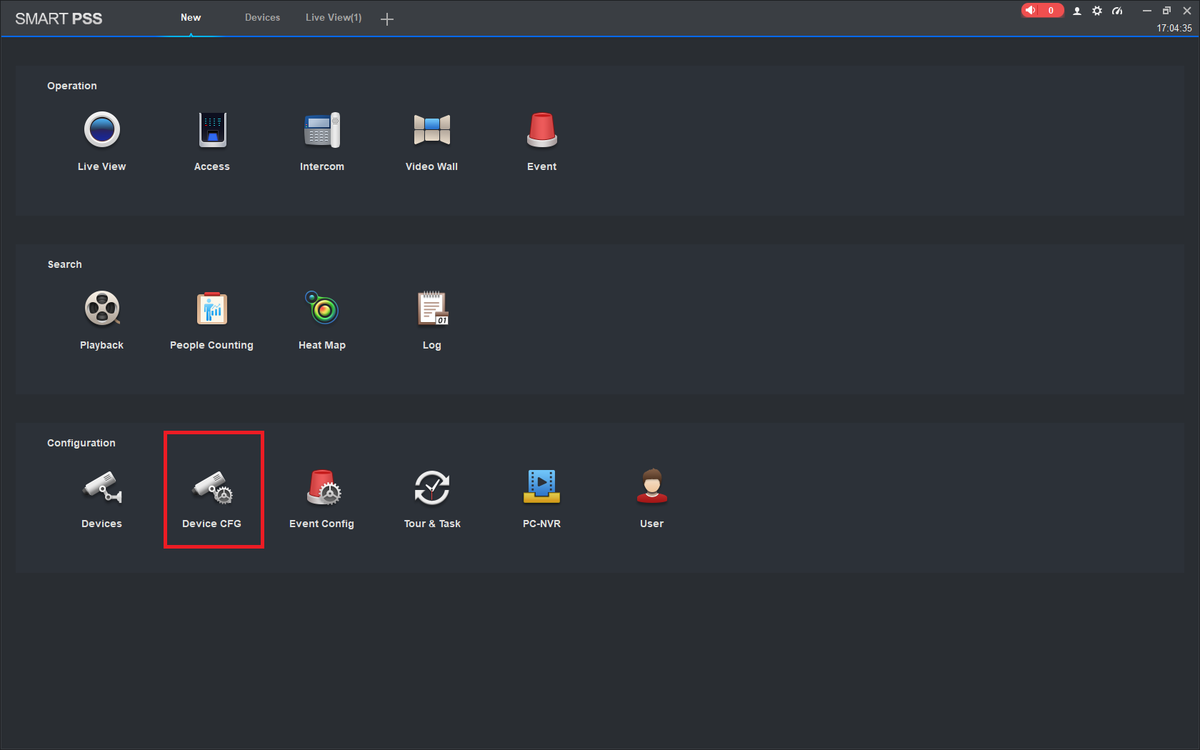This screenshot has height=750, width=1200.
Task: Open the Live View module
Action: 102,131
